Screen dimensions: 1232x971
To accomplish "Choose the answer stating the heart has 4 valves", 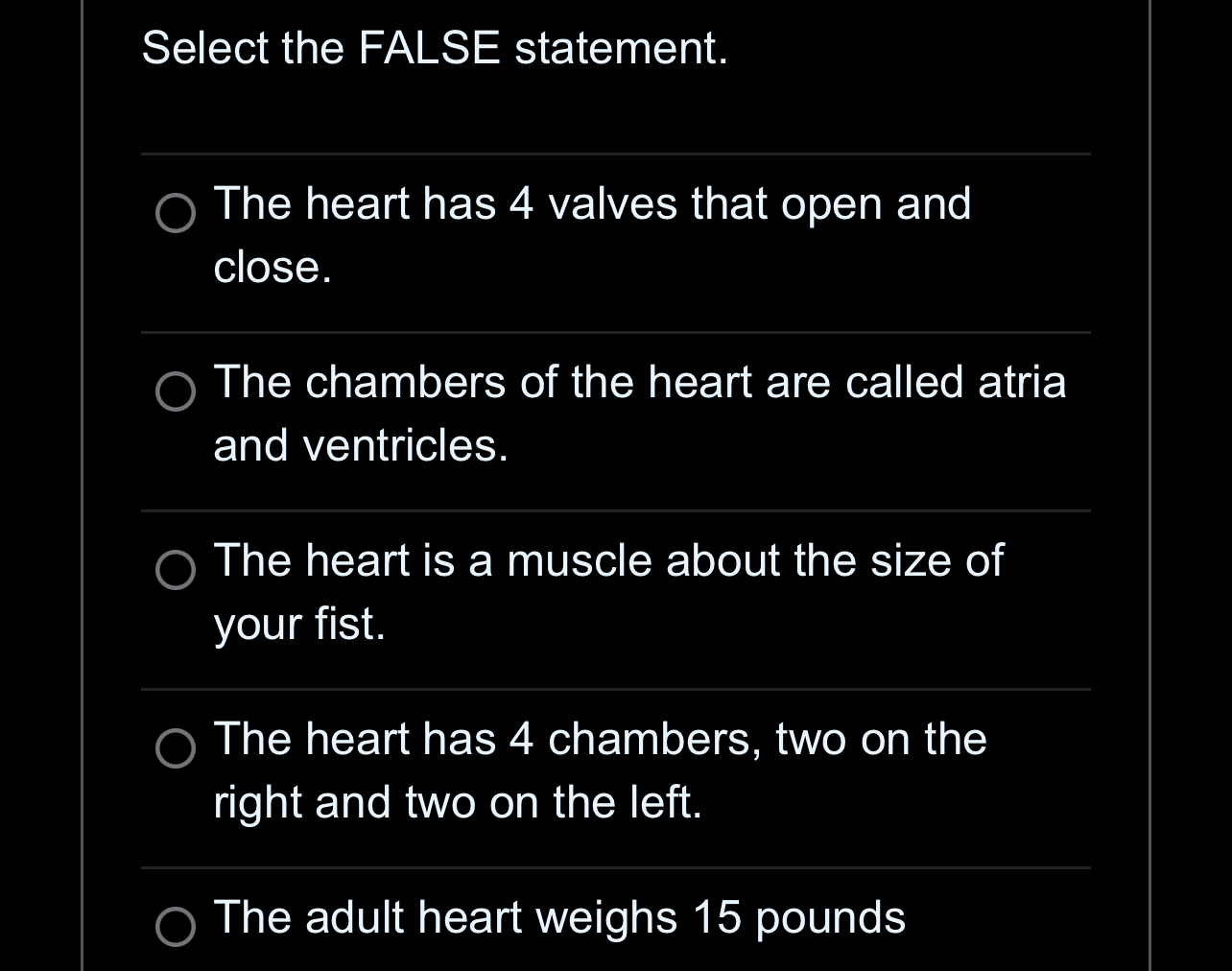I will 591,203.
